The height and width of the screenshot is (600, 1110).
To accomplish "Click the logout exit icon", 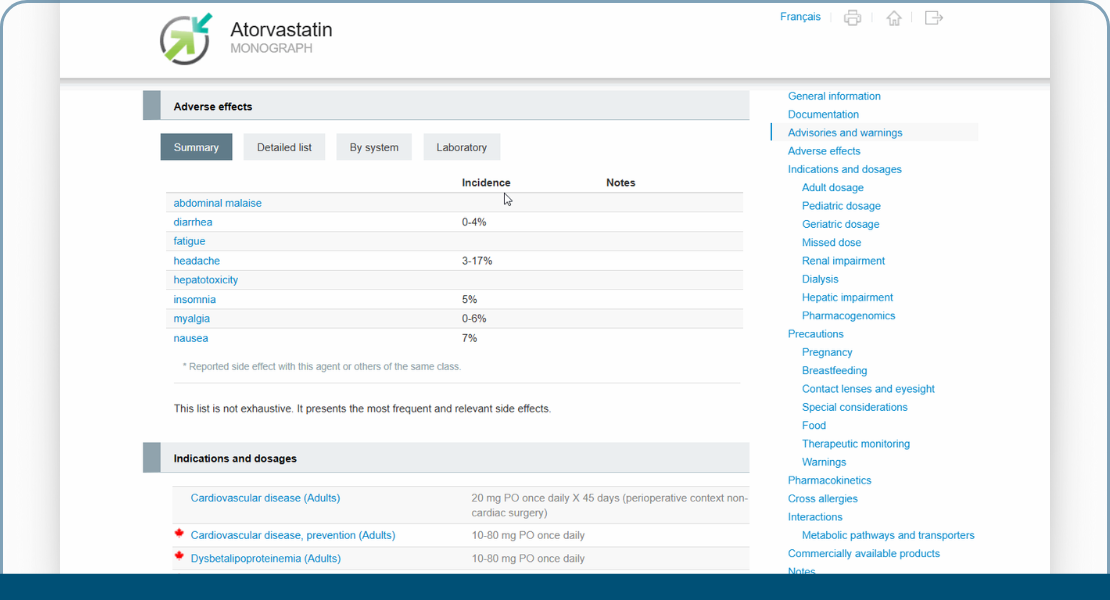I will tap(933, 18).
